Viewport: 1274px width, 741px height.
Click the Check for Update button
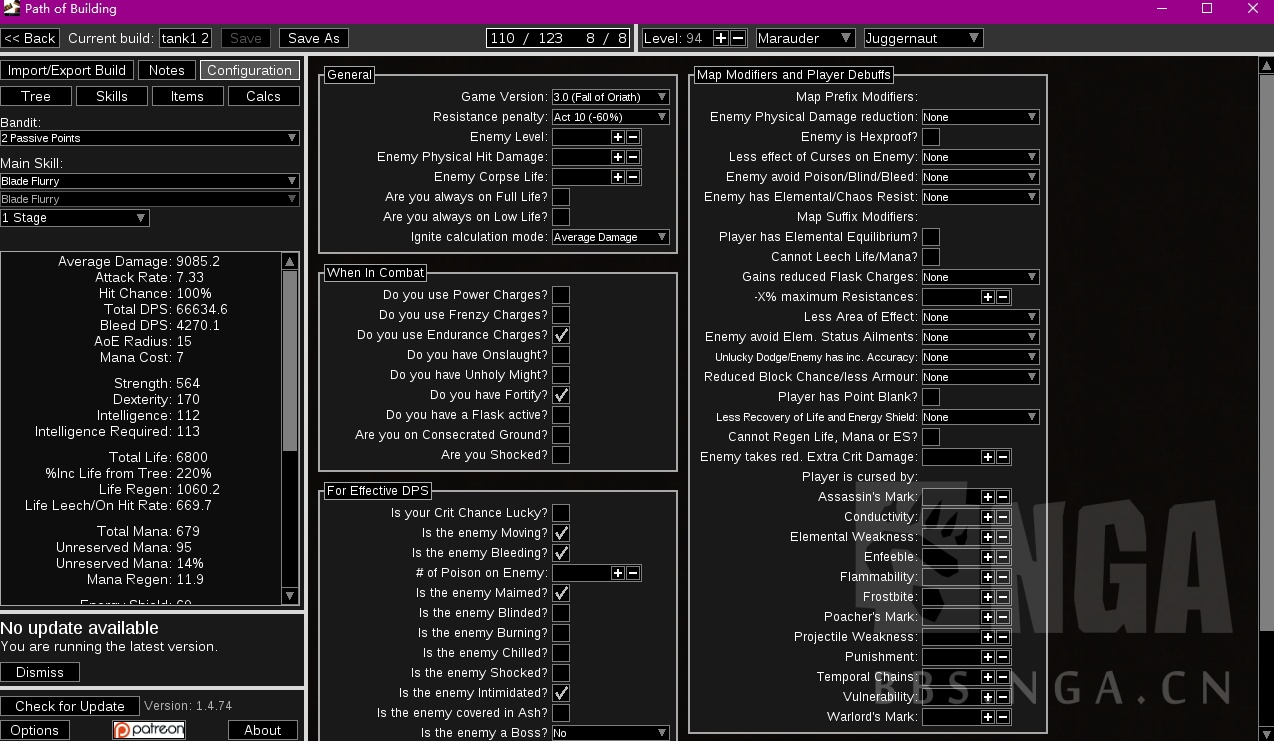point(69,706)
